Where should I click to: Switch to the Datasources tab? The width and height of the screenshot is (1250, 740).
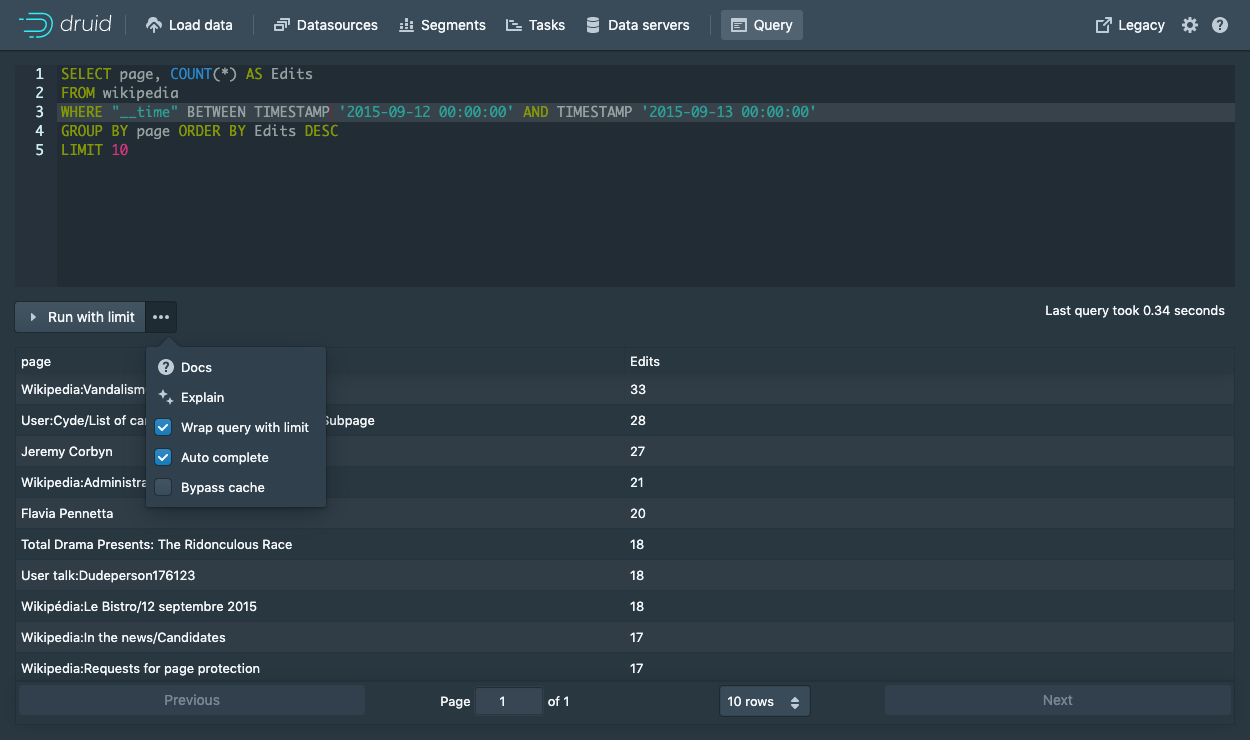[x=325, y=25]
